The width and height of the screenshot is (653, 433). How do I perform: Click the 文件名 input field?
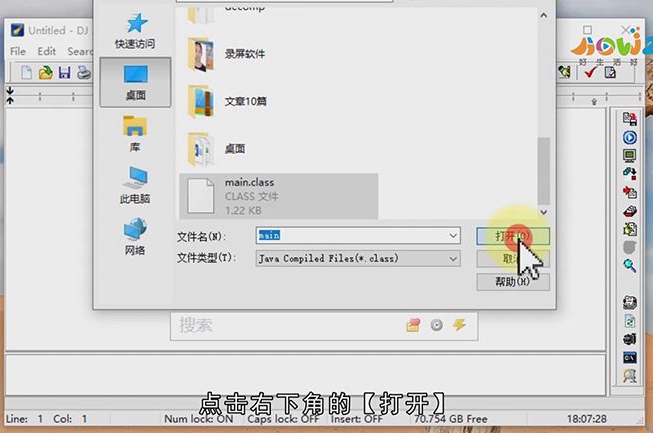358,236
